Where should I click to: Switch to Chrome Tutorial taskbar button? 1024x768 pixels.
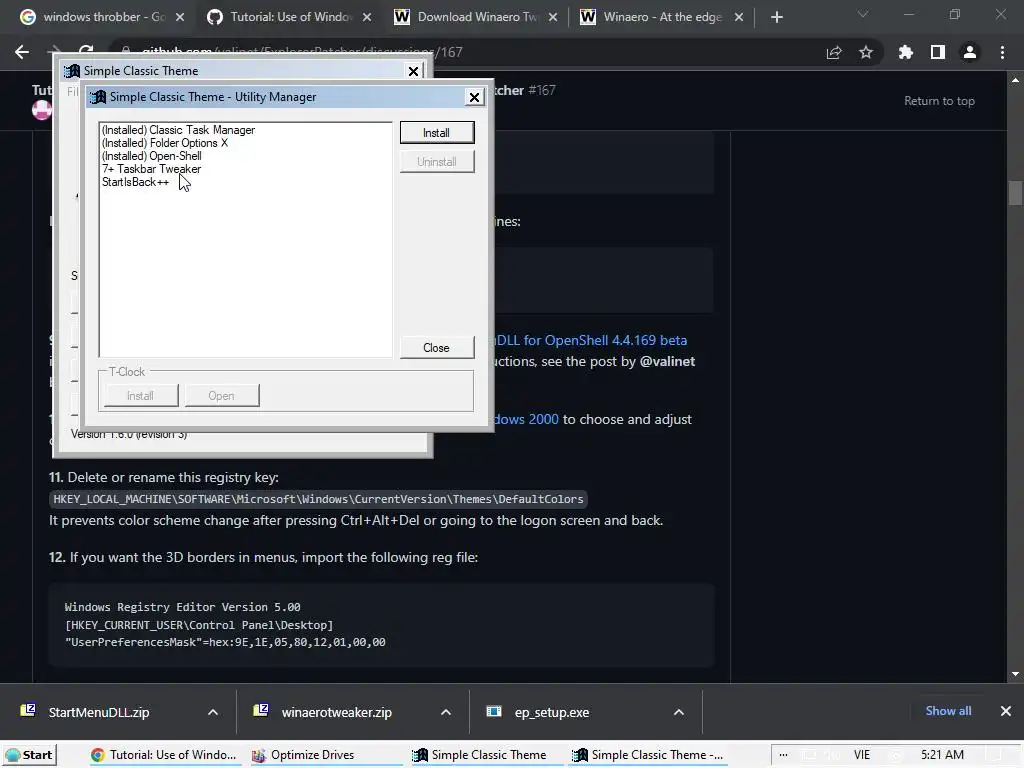[163, 755]
